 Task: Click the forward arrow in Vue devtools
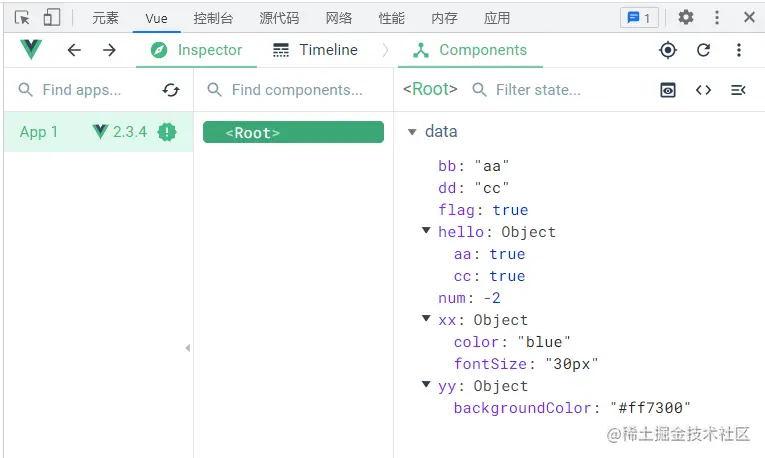point(109,50)
